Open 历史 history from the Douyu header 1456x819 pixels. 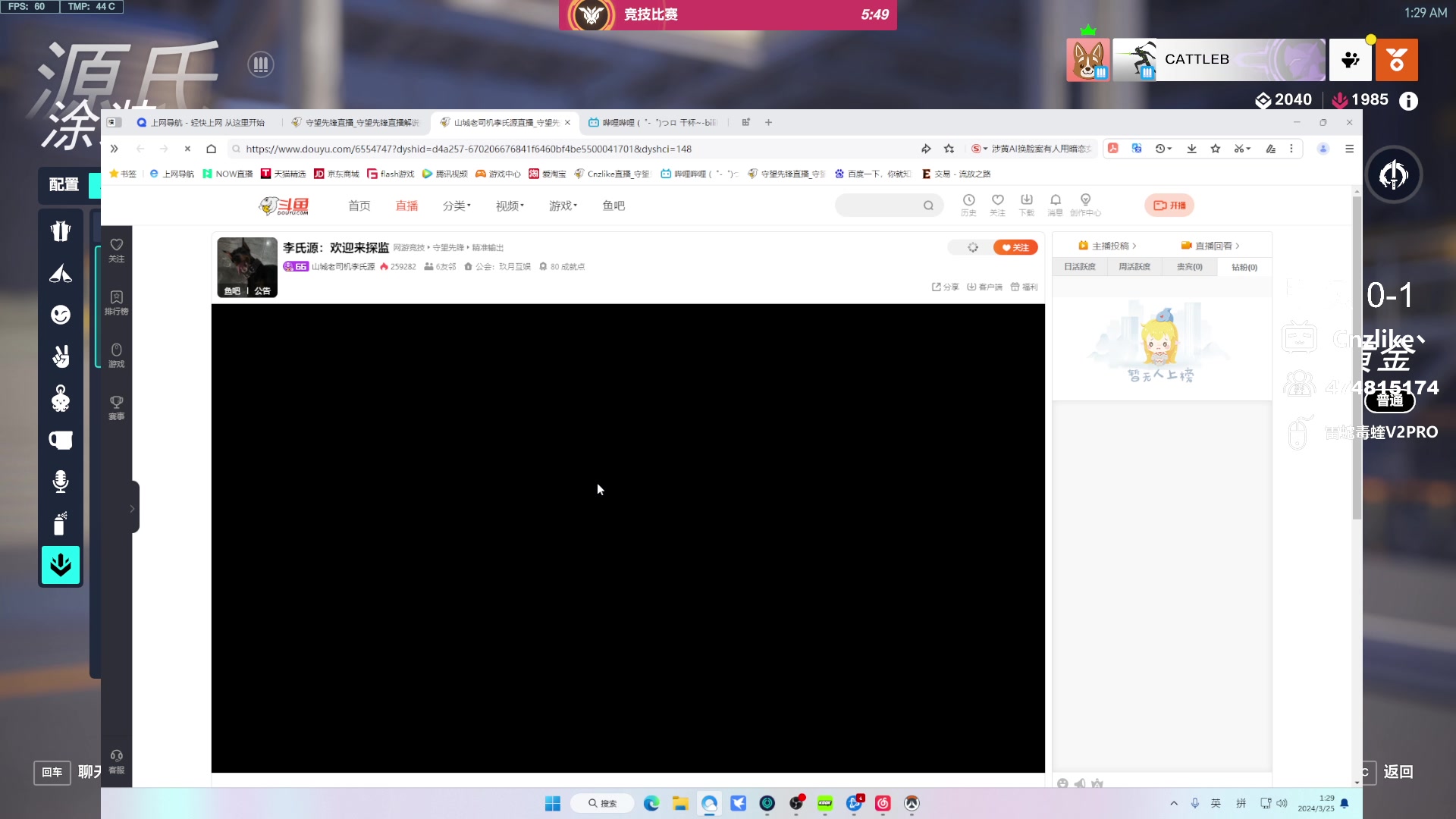968,205
